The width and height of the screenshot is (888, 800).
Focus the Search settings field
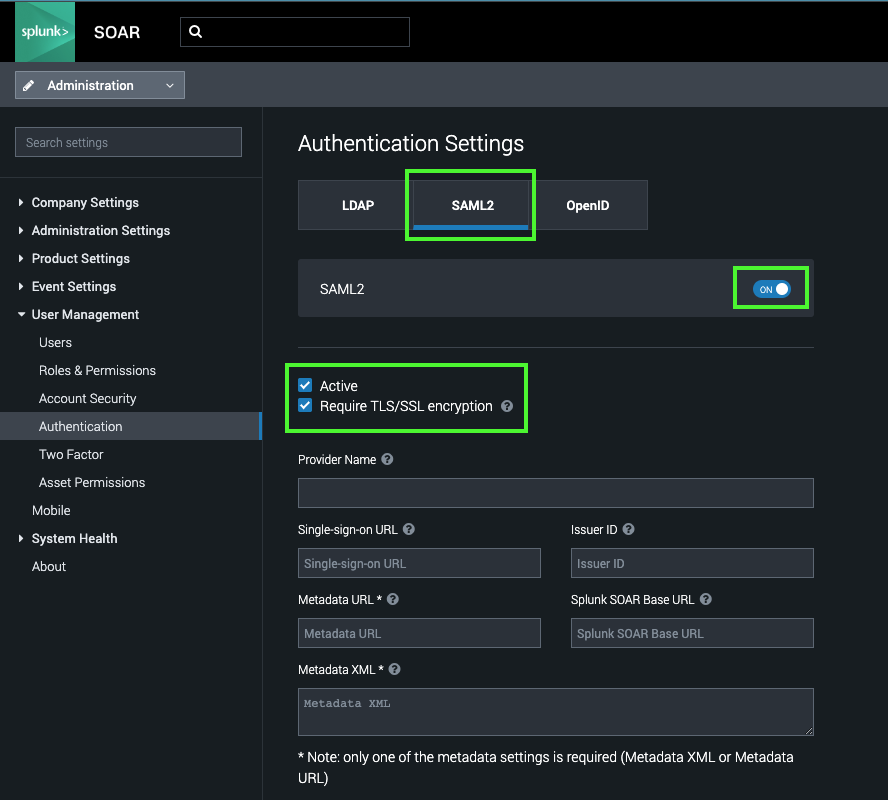(x=129, y=142)
